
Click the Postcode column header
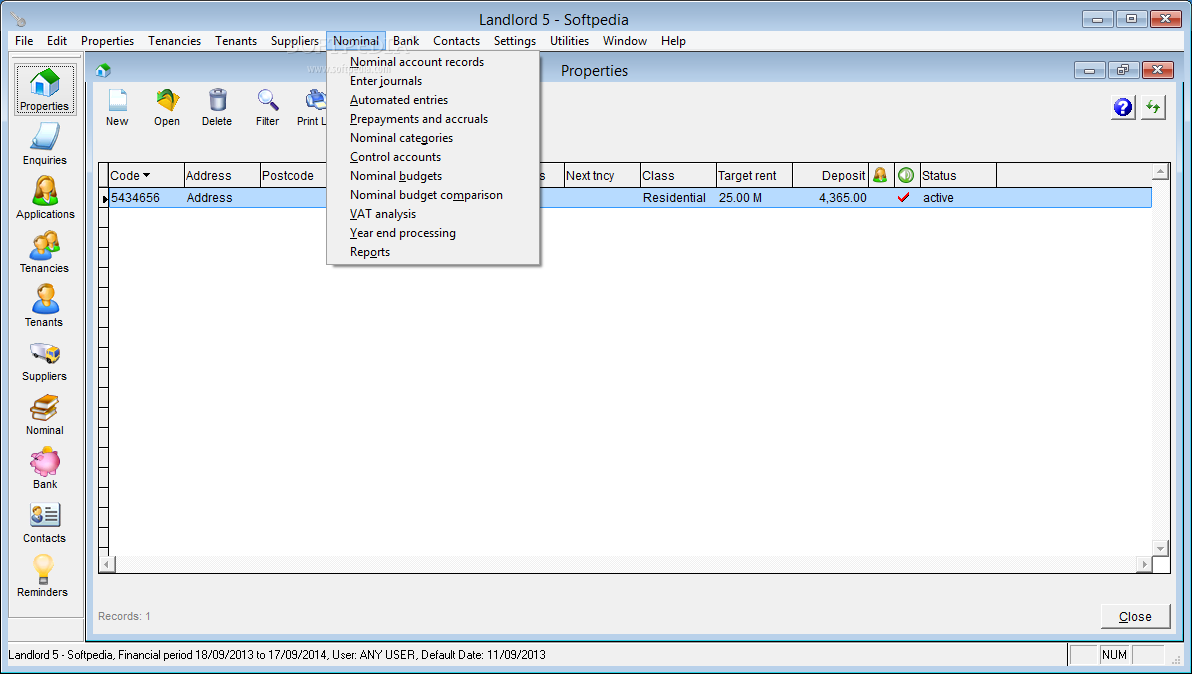click(x=293, y=176)
